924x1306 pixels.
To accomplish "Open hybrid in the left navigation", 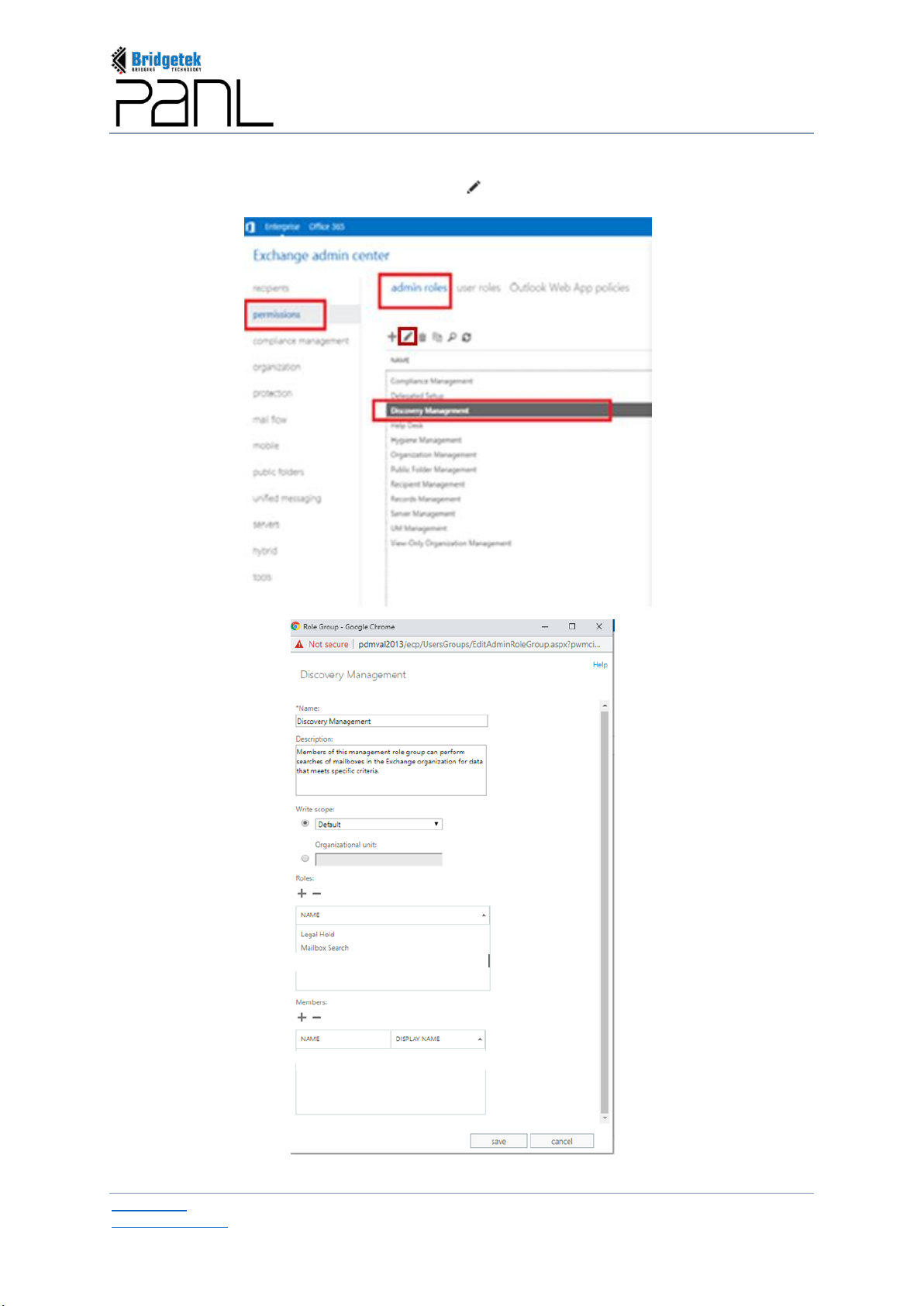I will [264, 551].
